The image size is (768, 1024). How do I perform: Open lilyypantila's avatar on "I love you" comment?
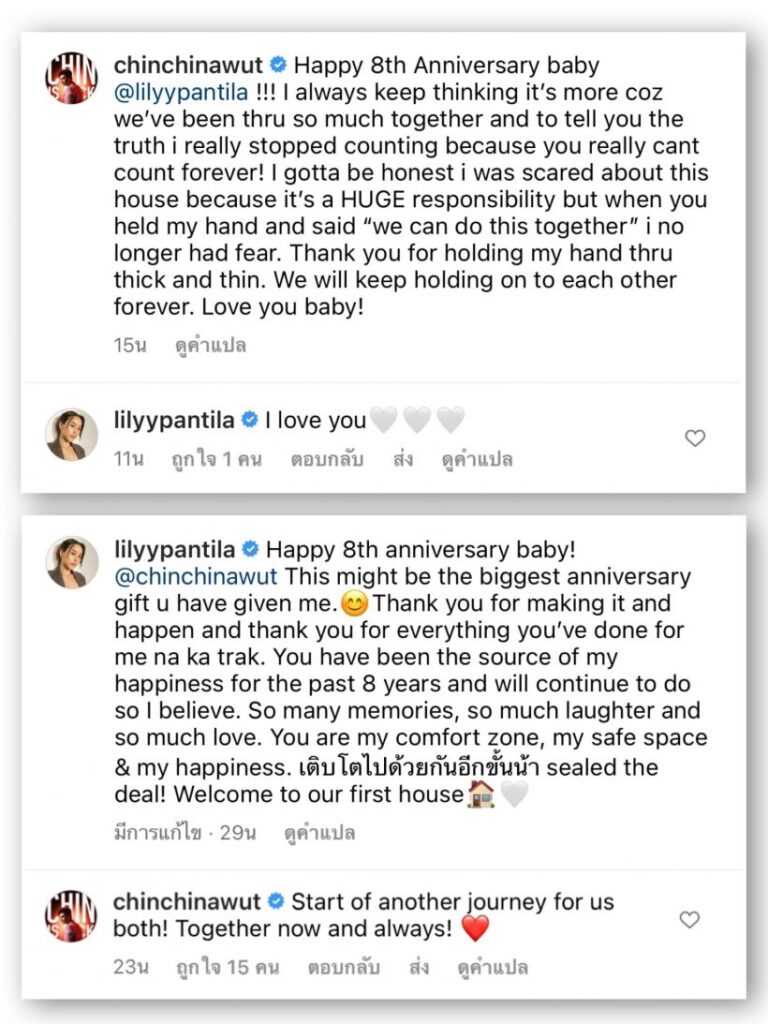pyautogui.click(x=71, y=434)
